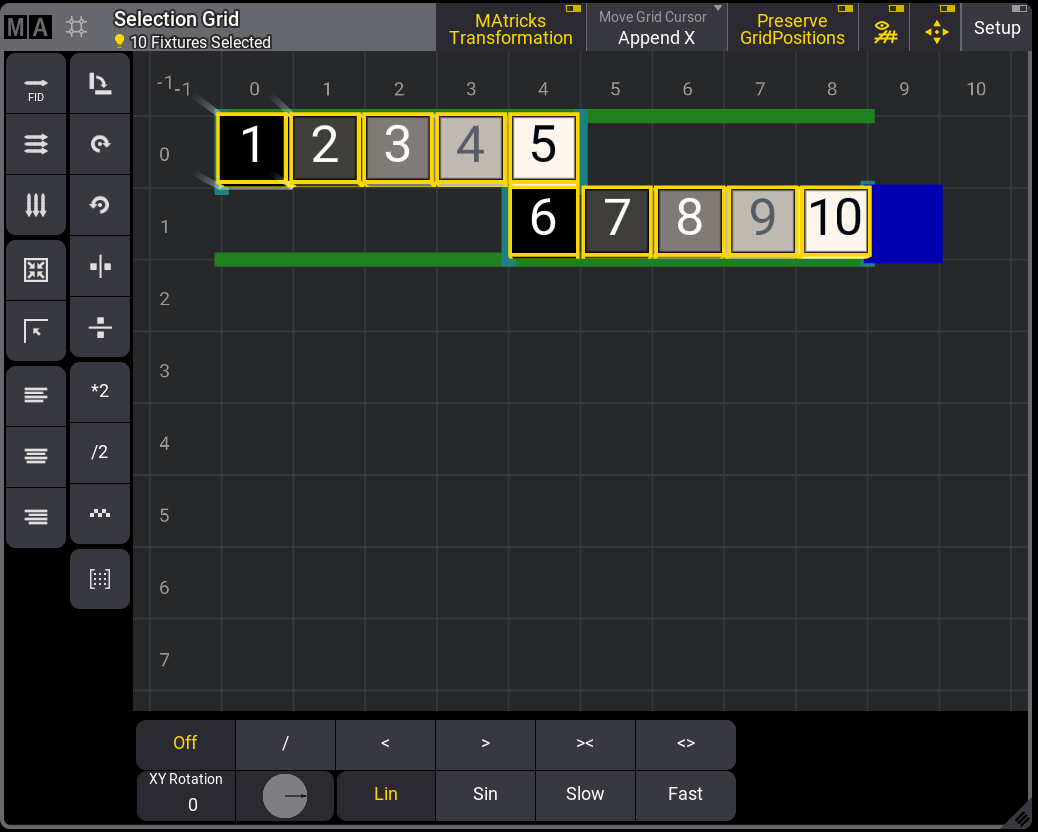The image size is (1038, 832).
Task: Click the rotate clockwise icon
Action: click(100, 144)
